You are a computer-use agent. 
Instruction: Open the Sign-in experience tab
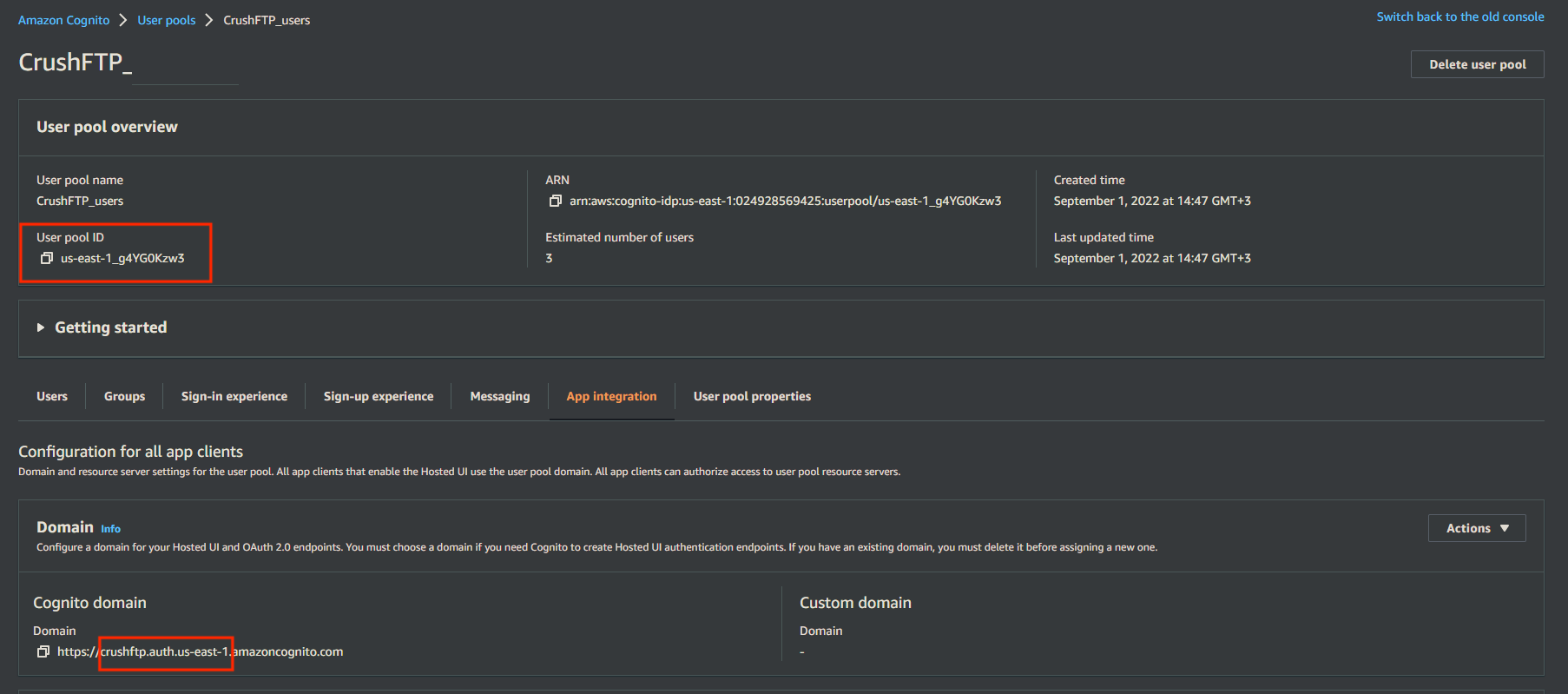point(234,396)
